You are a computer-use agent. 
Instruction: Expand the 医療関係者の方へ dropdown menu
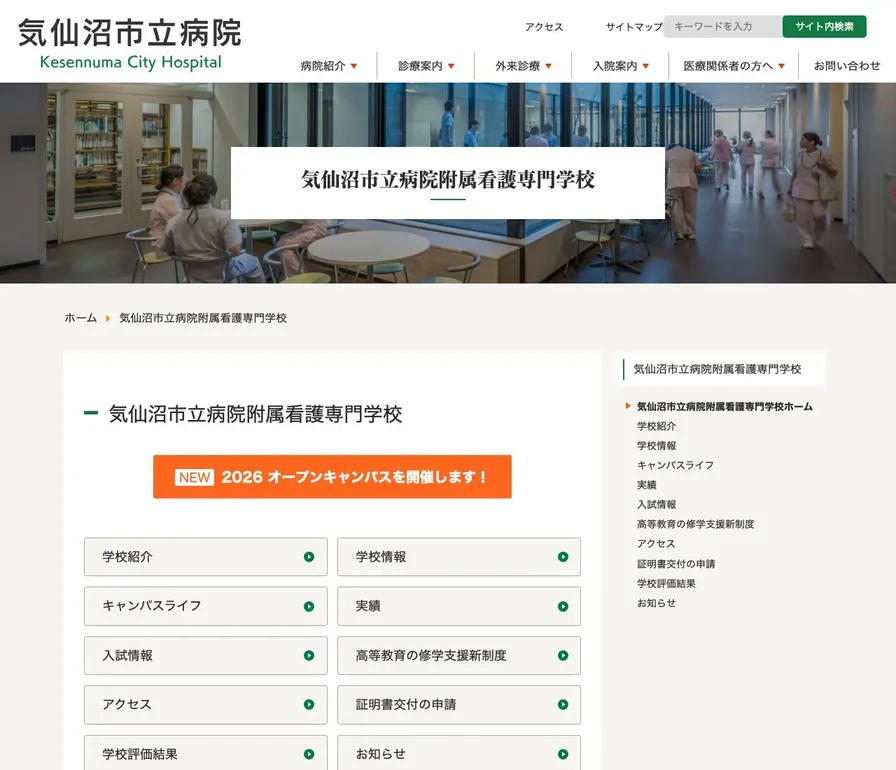coord(734,66)
